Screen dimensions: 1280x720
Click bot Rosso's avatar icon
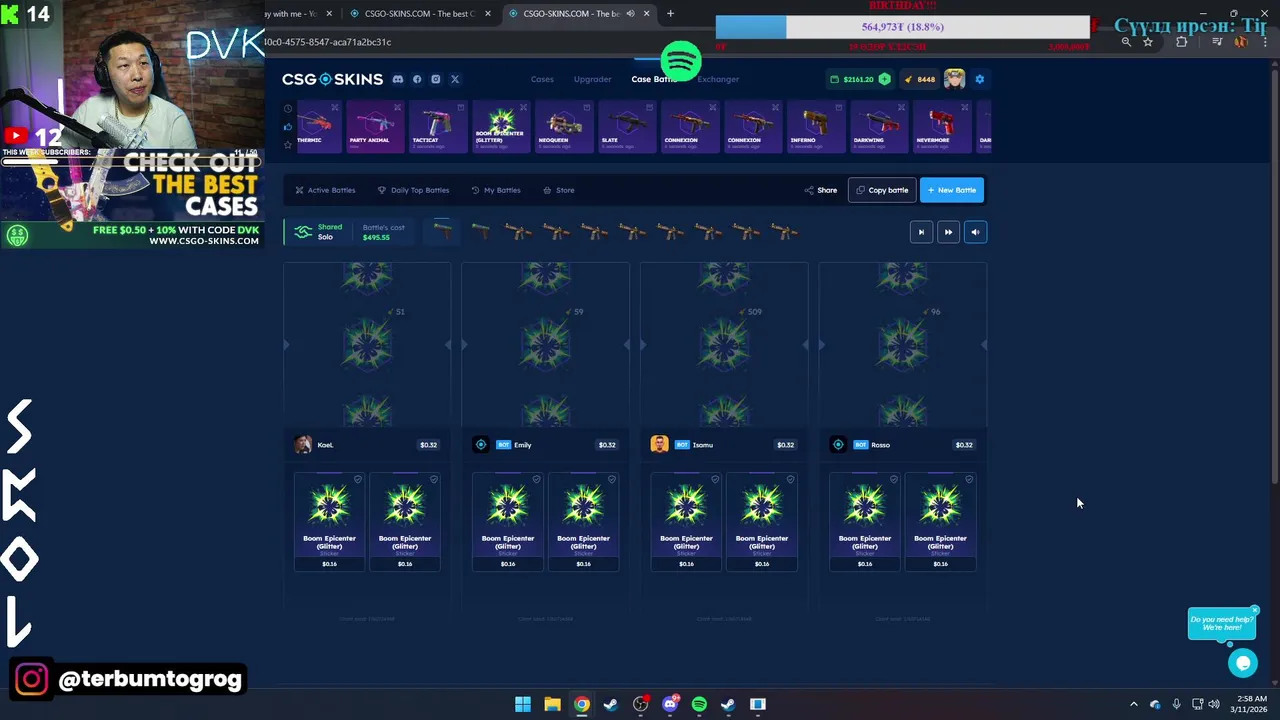[x=838, y=445]
